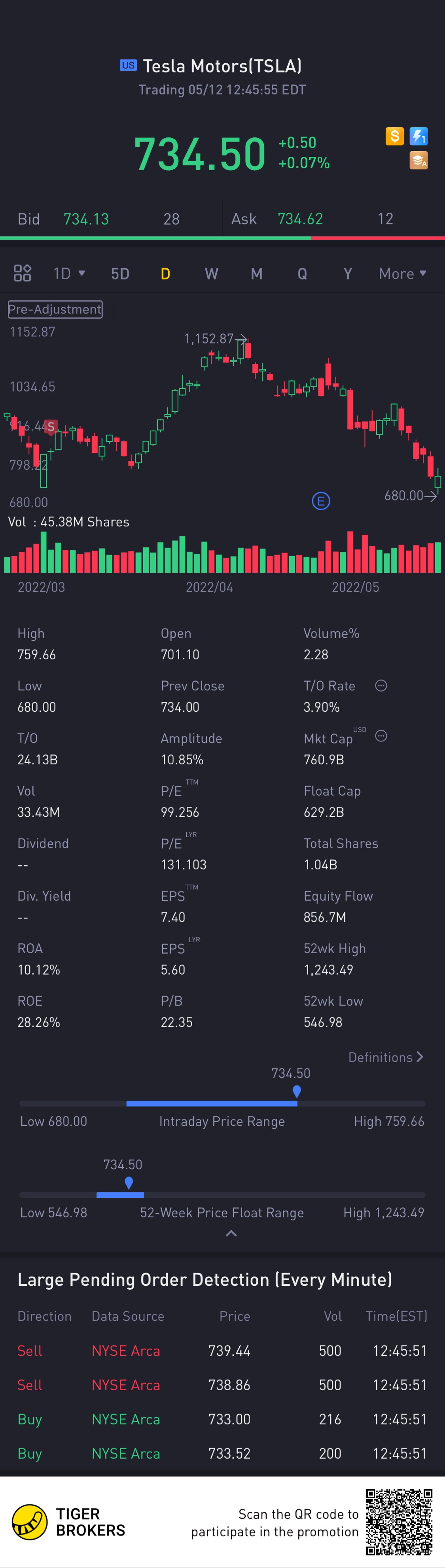445x1568 pixels.
Task: Tap the earnings E marker on chart
Action: pyautogui.click(x=320, y=501)
